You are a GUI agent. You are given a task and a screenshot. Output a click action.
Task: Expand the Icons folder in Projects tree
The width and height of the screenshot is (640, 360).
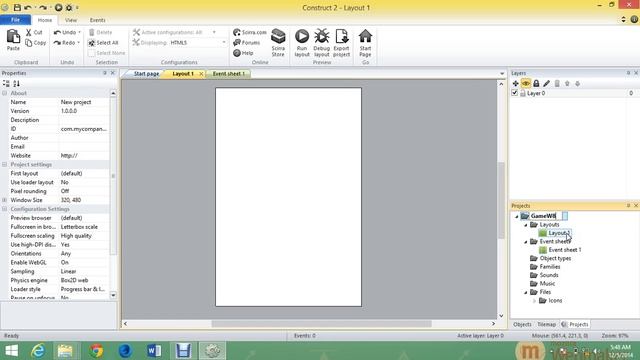click(534, 301)
